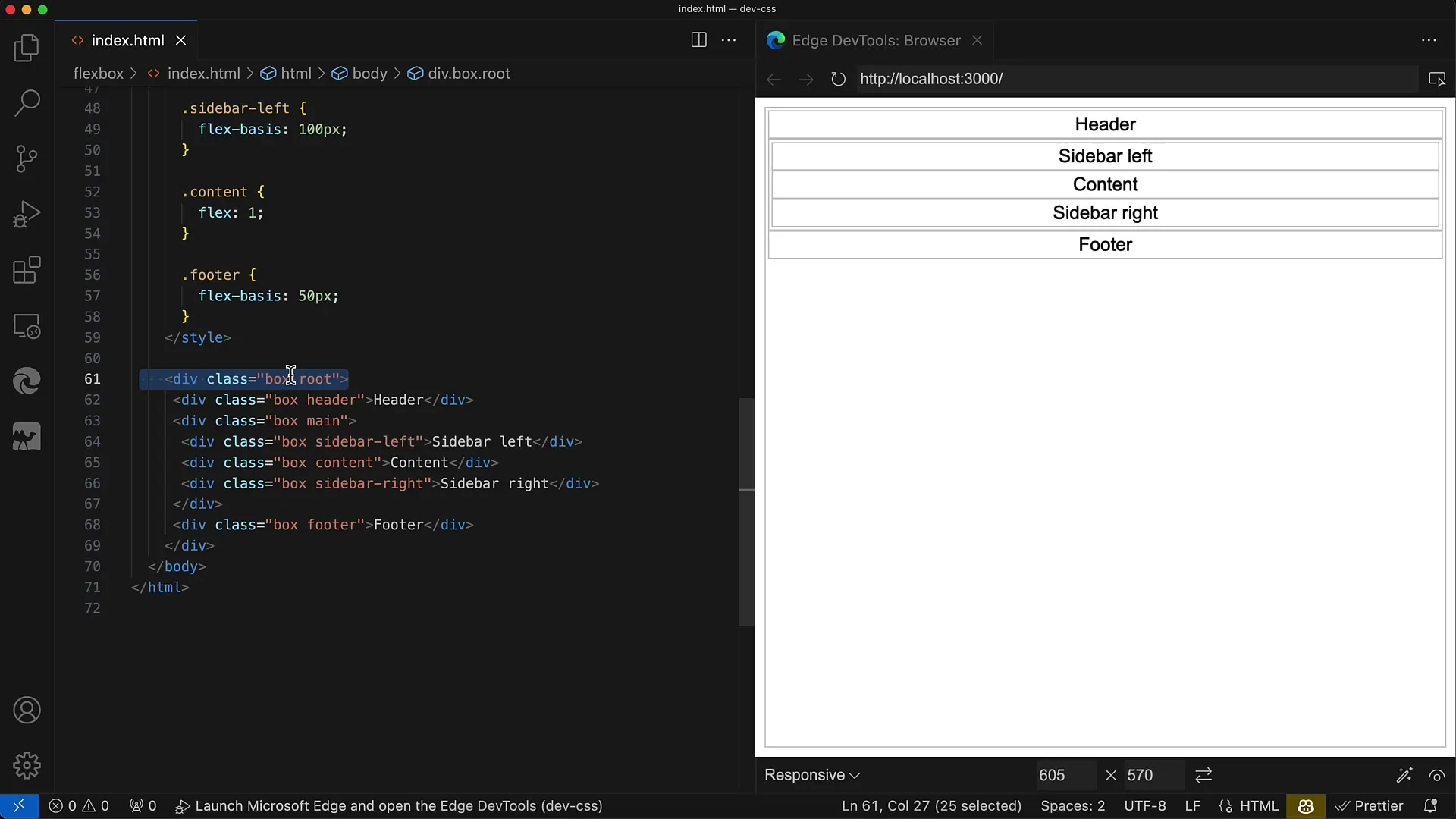Click Launch Microsoft Edge status bar item
The width and height of the screenshot is (1456, 819).
pyautogui.click(x=389, y=805)
